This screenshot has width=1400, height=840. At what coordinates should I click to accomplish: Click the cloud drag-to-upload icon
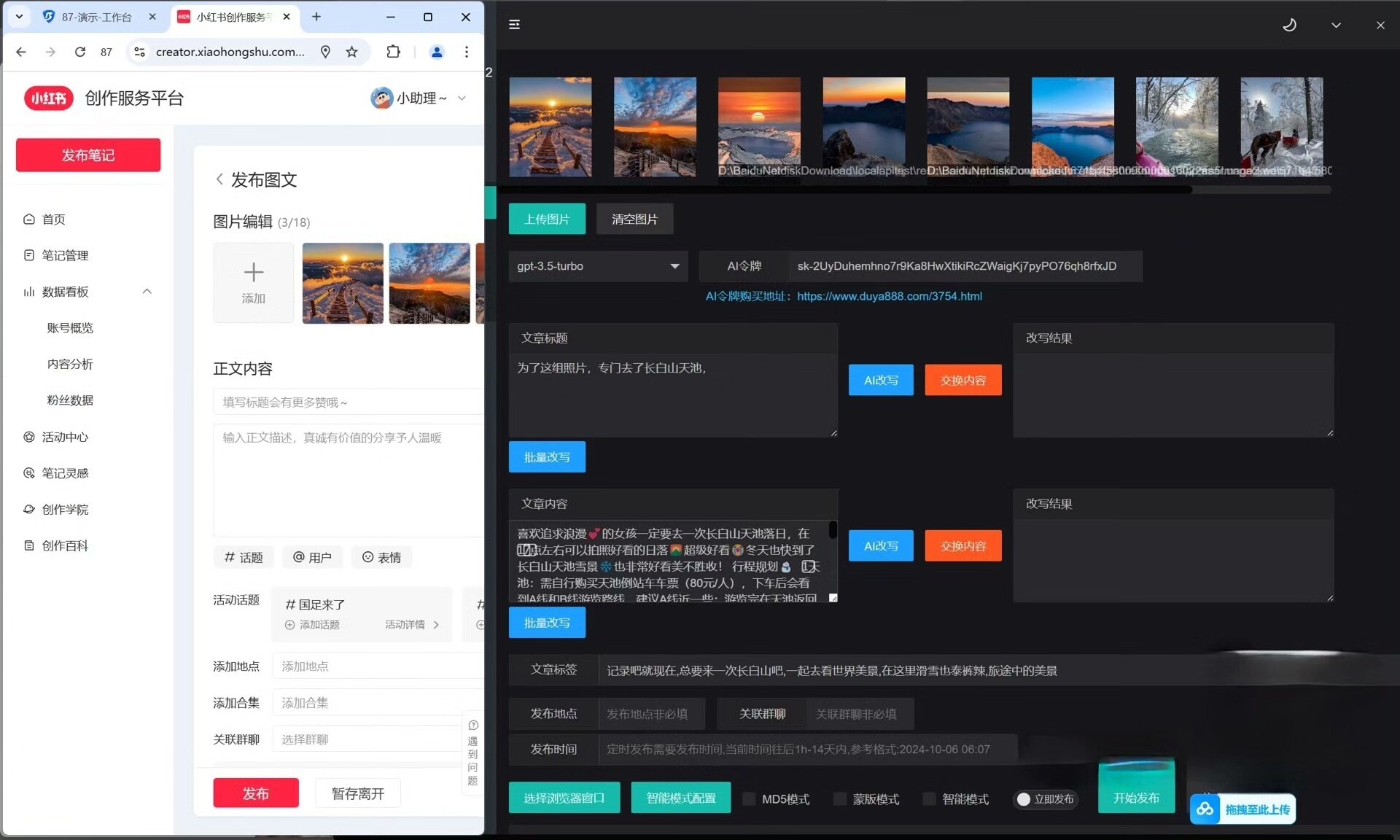[1205, 809]
